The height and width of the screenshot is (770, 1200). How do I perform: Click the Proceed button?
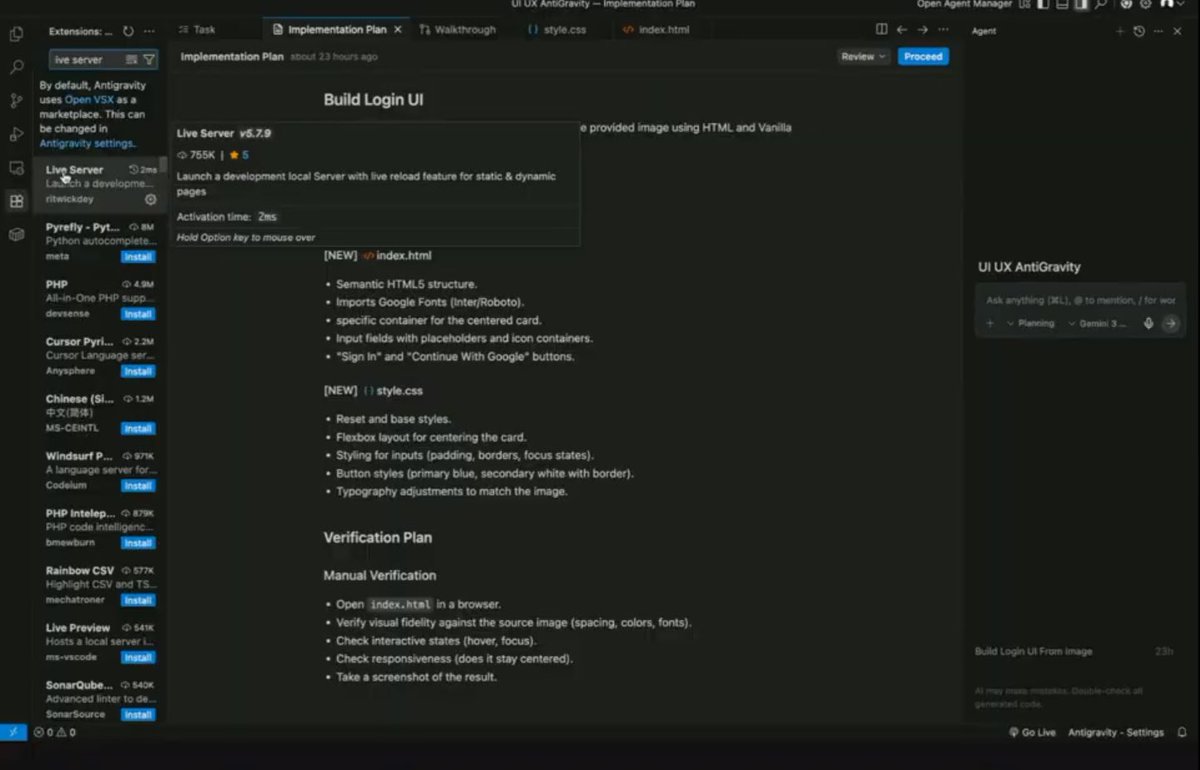(x=923, y=57)
